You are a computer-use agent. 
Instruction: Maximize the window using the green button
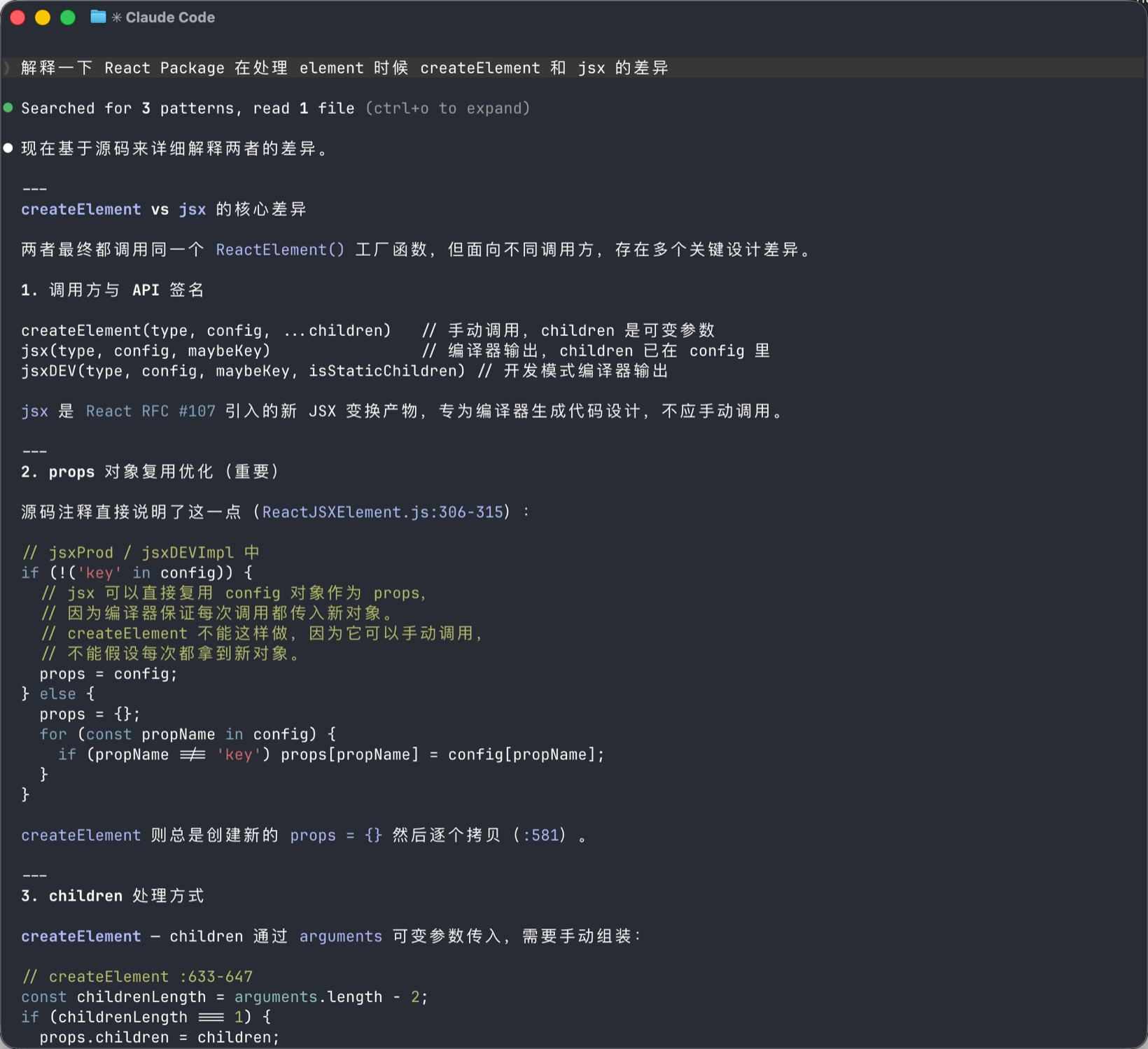point(68,17)
